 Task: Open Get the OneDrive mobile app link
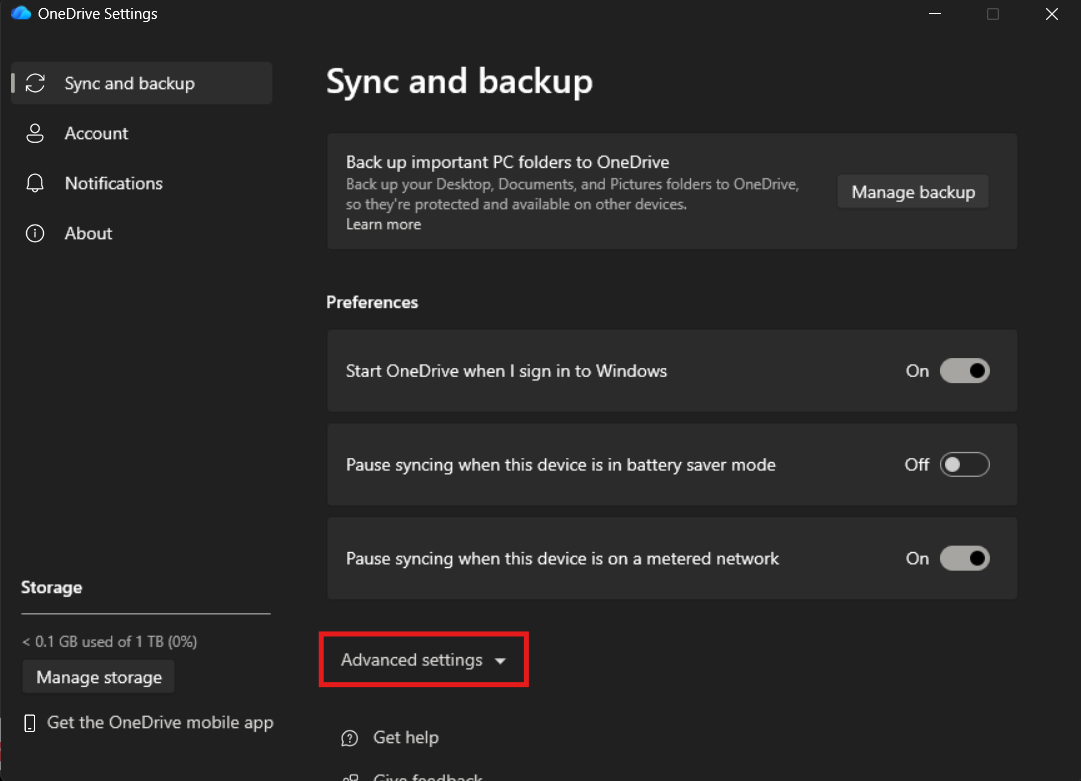pos(160,722)
